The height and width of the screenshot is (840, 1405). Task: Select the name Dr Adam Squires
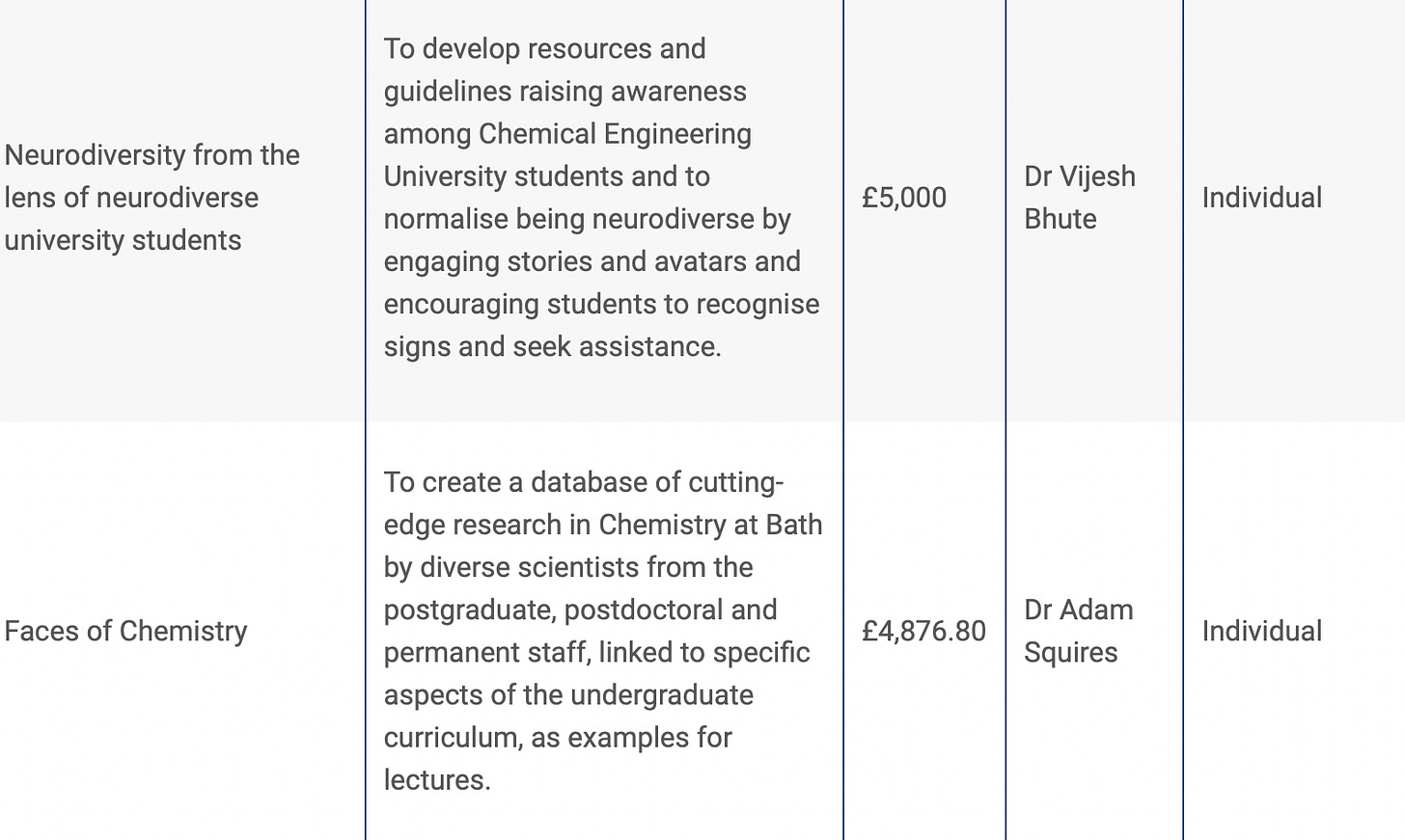point(1078,631)
